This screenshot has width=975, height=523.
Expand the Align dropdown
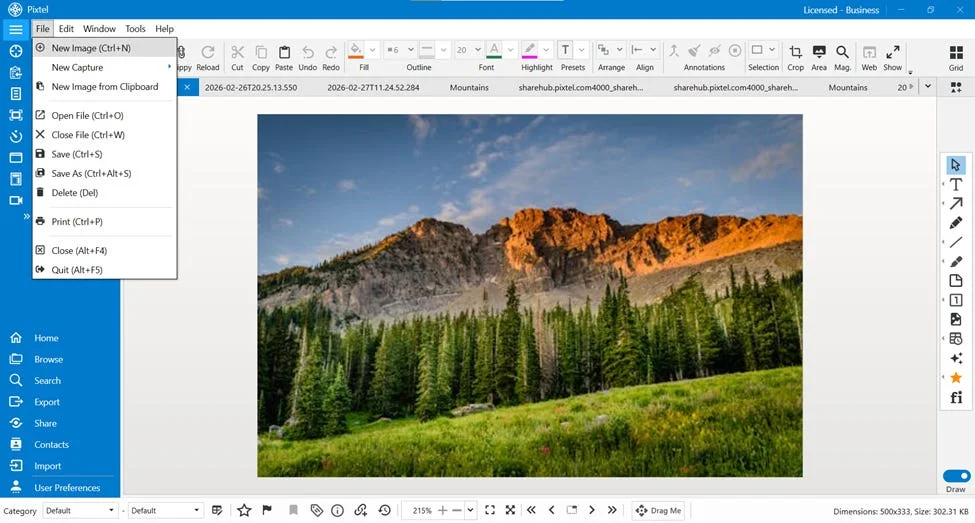click(653, 50)
